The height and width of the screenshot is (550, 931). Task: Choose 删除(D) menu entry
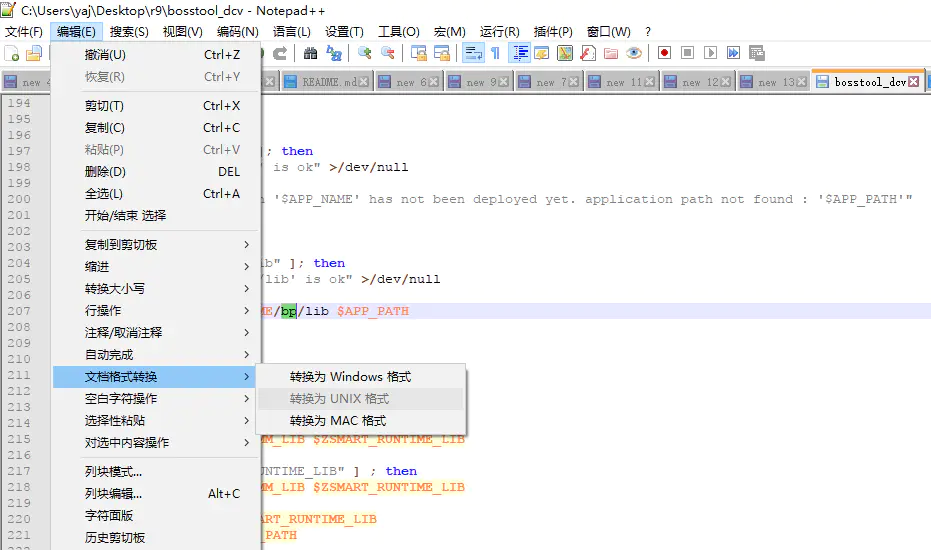[156, 172]
